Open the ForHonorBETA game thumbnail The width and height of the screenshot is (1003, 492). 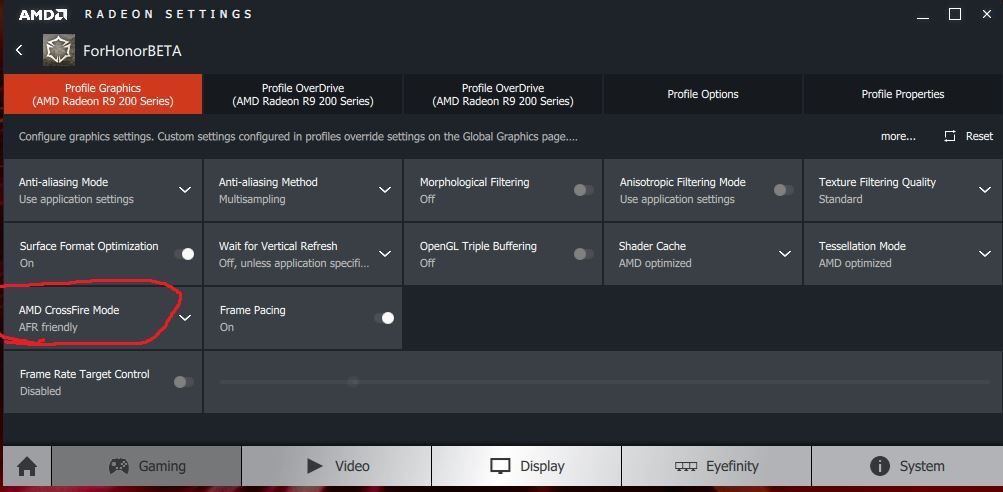coord(58,50)
